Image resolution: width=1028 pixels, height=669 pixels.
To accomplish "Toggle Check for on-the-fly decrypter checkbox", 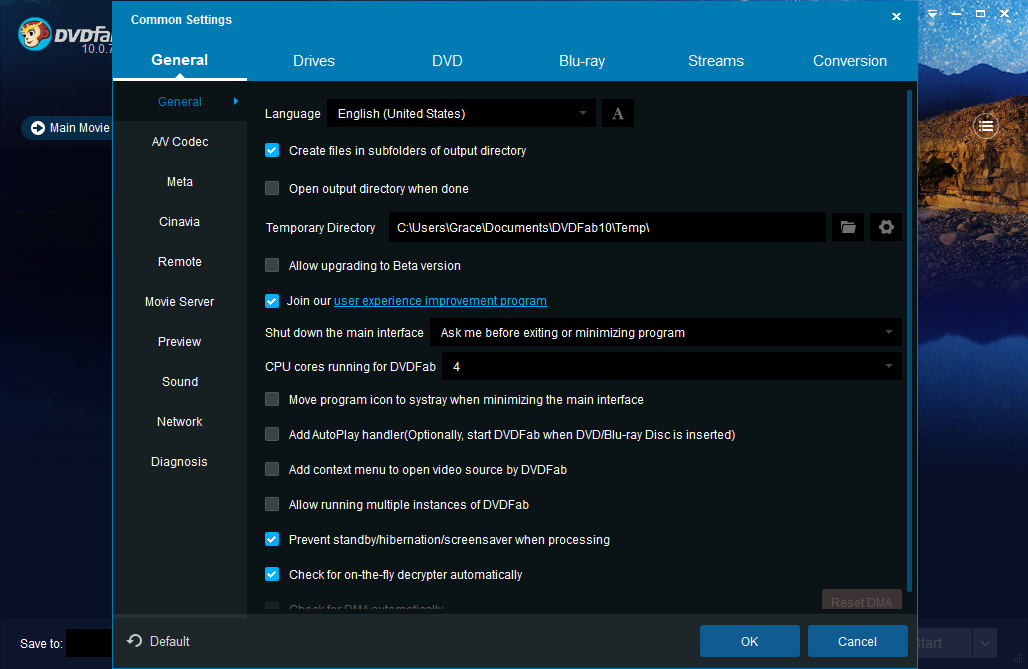I will click(x=272, y=575).
